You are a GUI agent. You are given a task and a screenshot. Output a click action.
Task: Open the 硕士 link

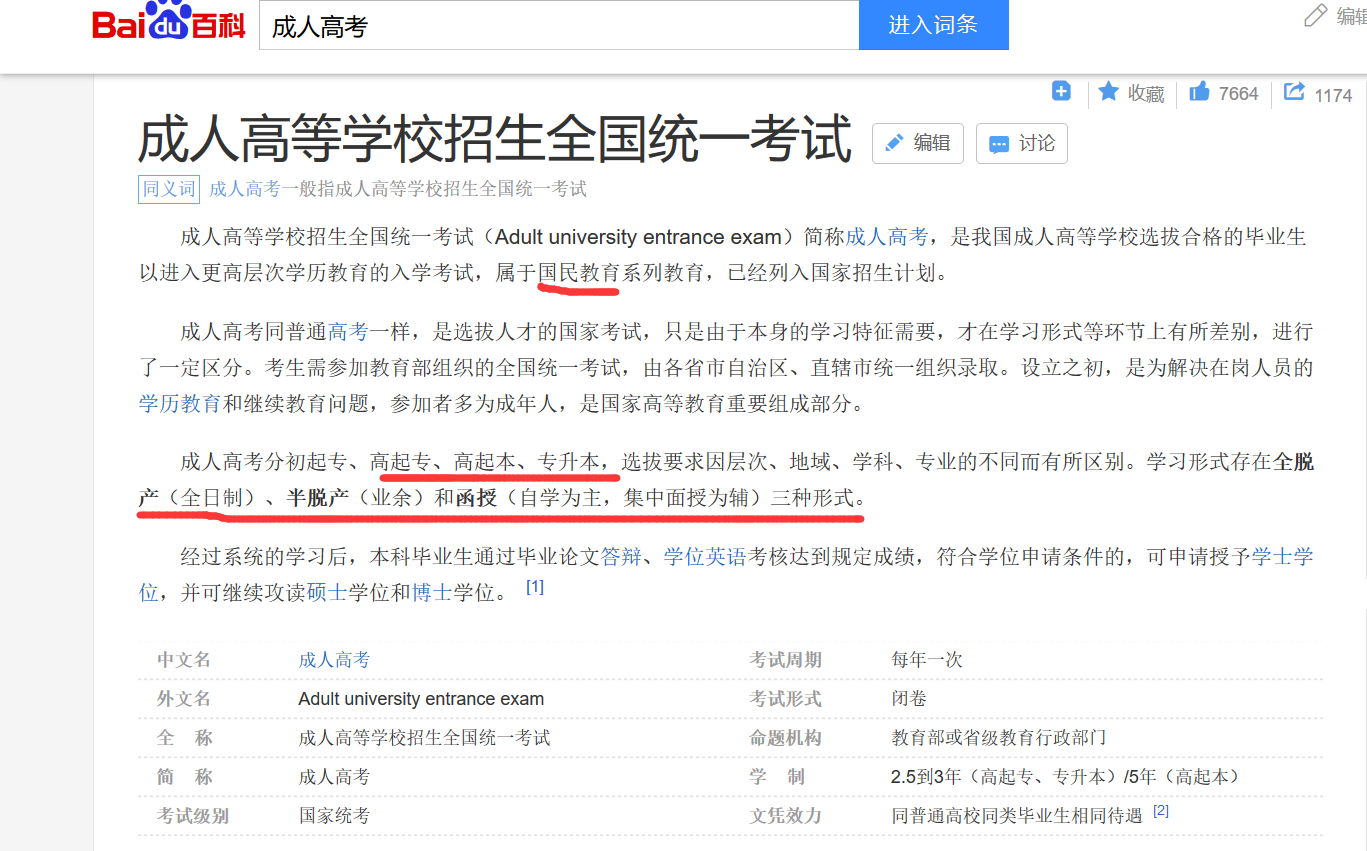pos(327,592)
